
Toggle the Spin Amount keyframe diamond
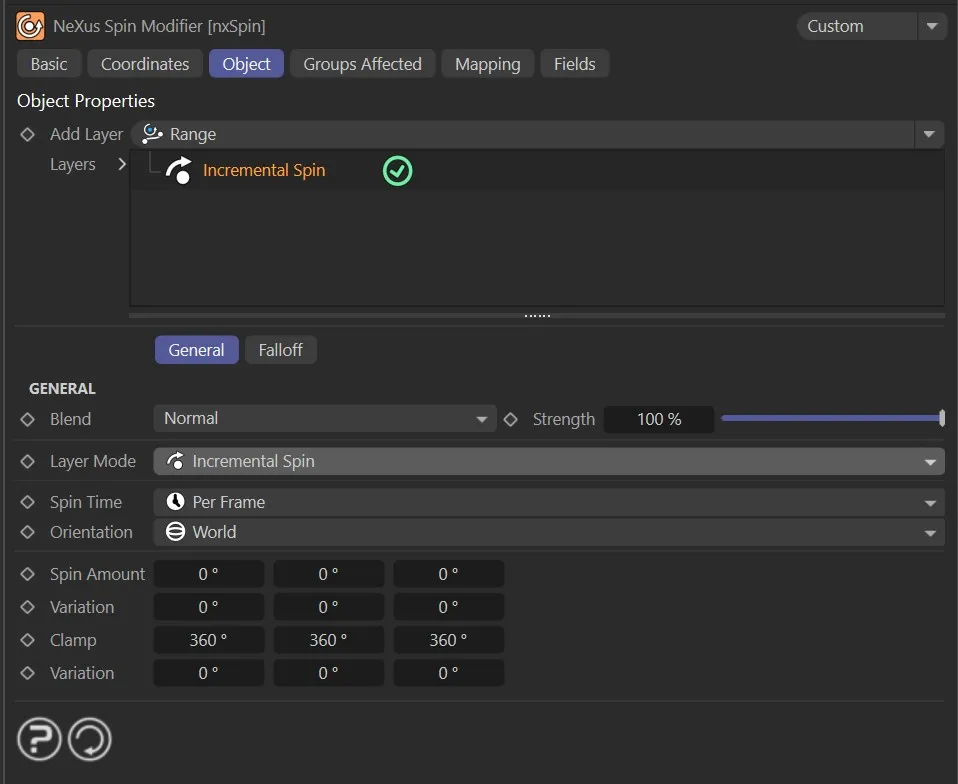(x=28, y=574)
